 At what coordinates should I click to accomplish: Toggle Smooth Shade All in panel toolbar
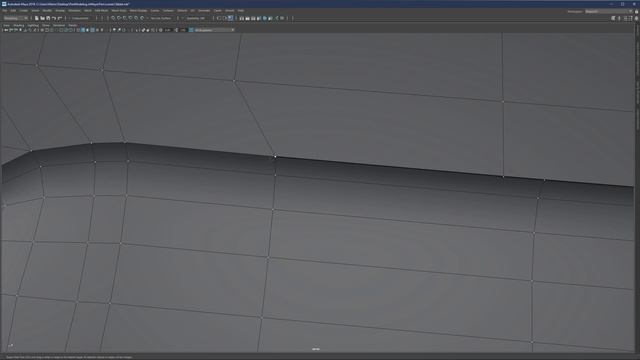[83, 30]
